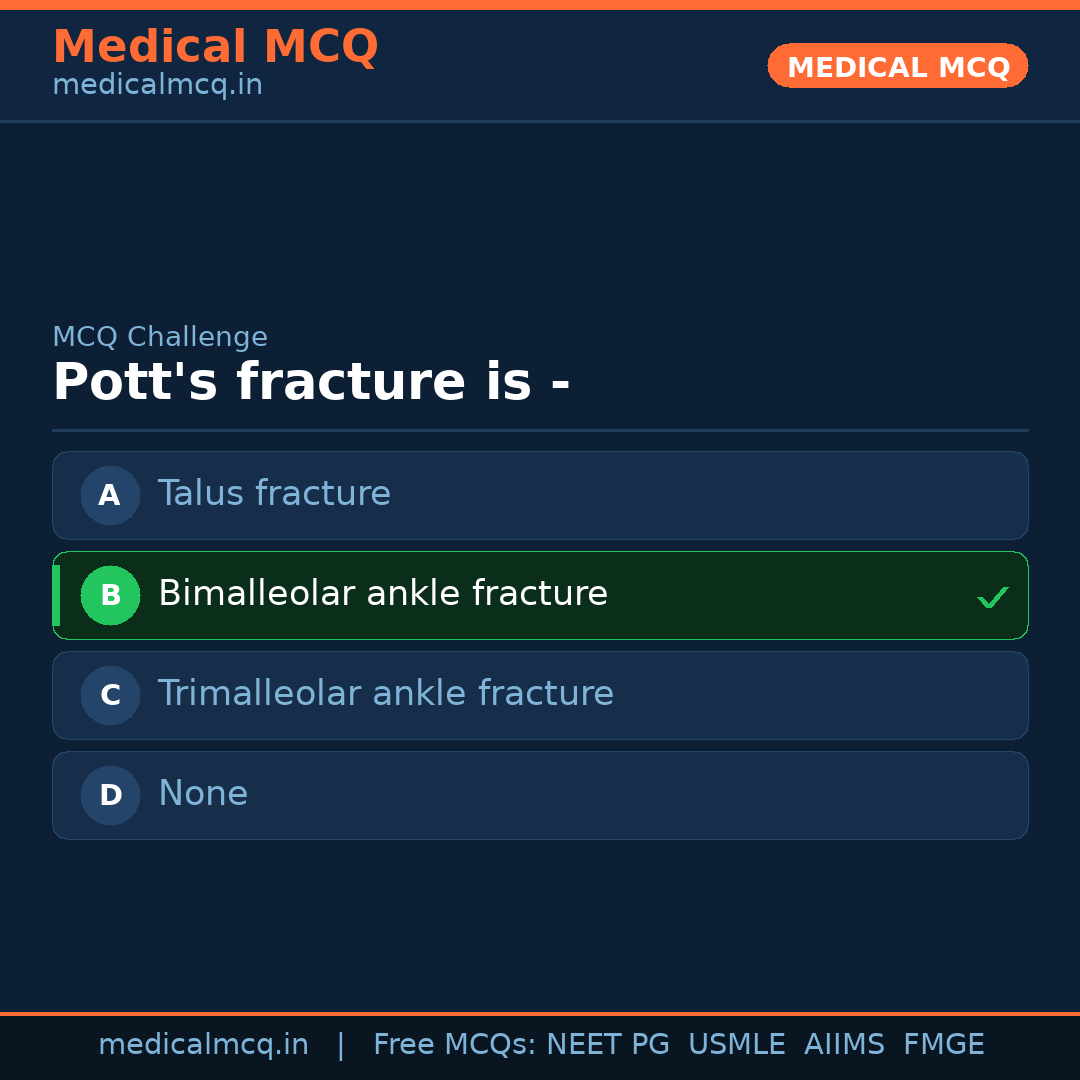1080x1080 pixels.
Task: Select the Talus fracture answer
Action: point(274,494)
